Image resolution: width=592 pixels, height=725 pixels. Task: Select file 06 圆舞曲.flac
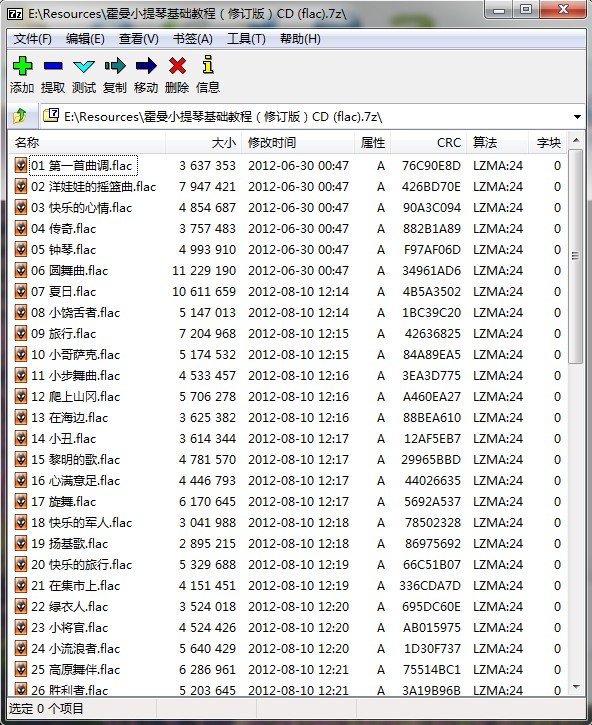(69, 270)
